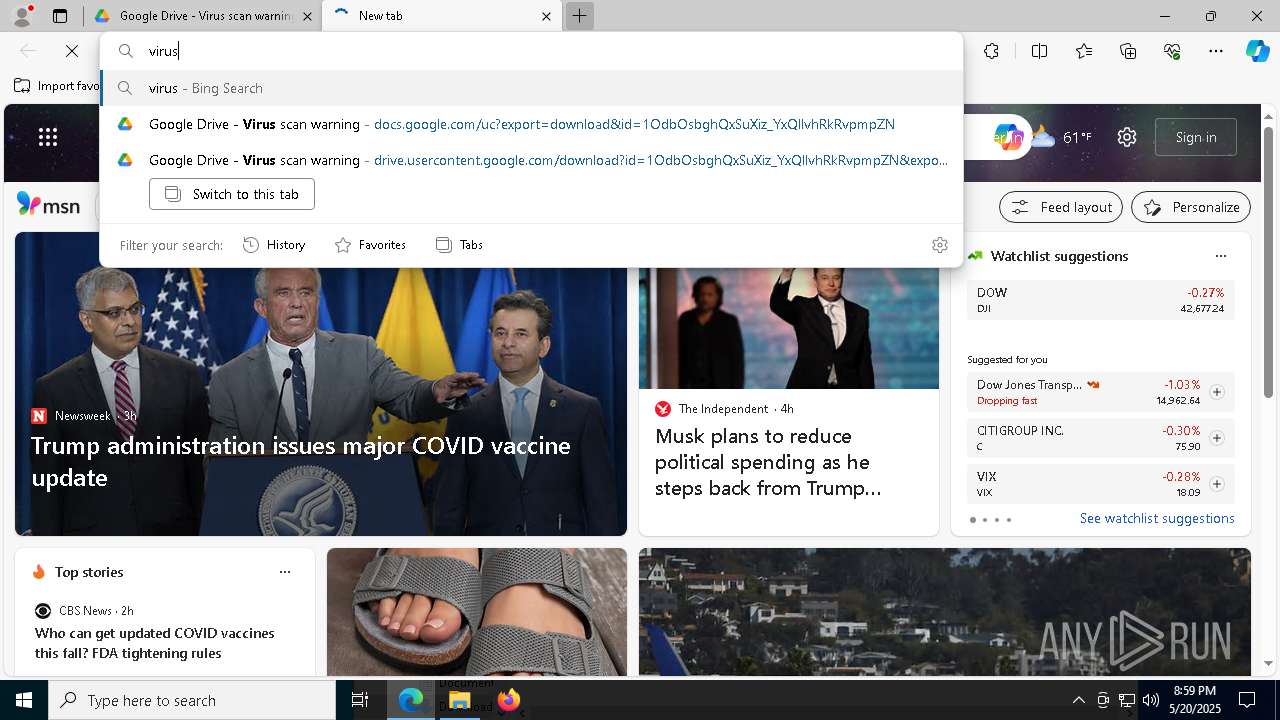Open MSN page settings gear
This screenshot has width=1280, height=720.
coord(1127,137)
